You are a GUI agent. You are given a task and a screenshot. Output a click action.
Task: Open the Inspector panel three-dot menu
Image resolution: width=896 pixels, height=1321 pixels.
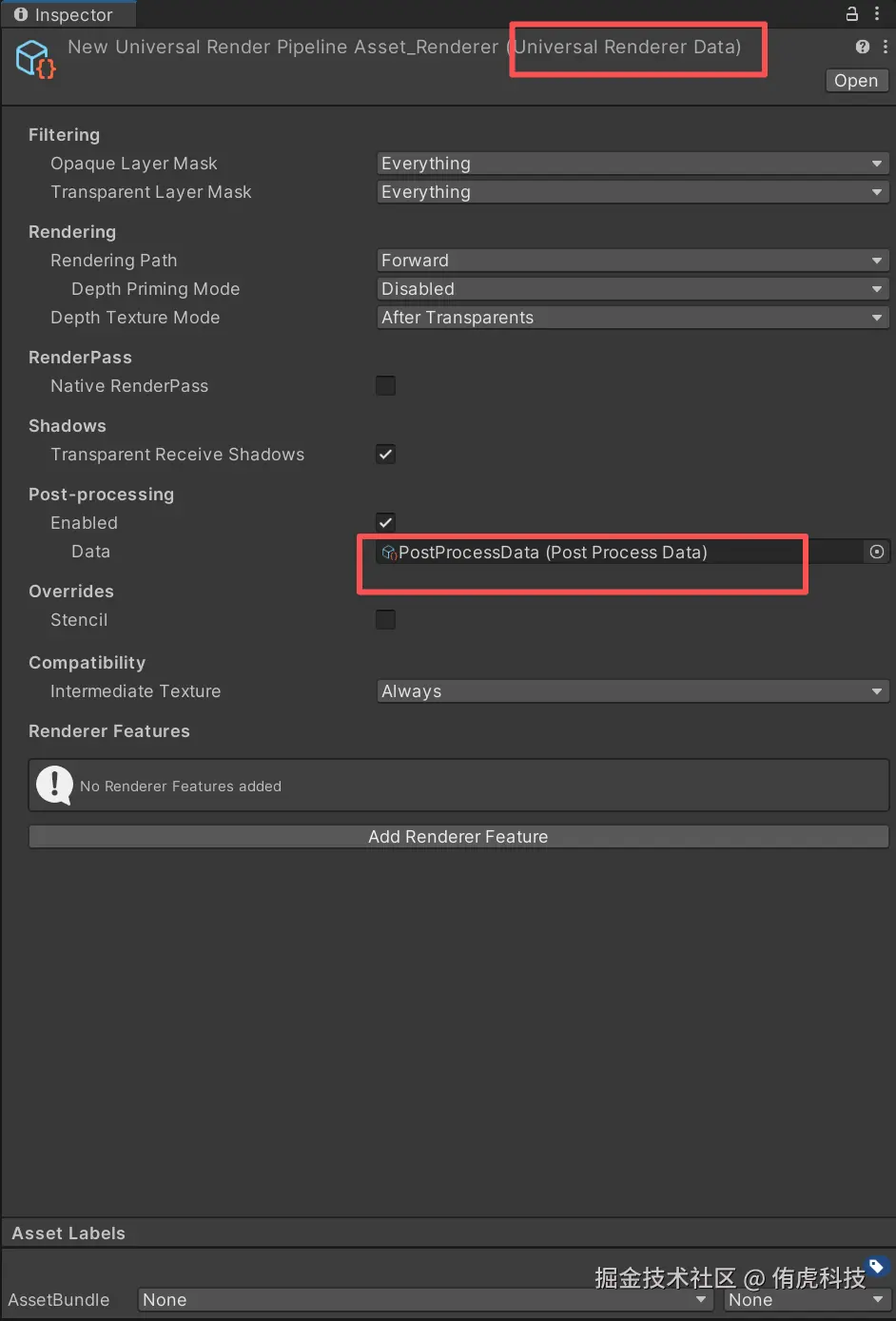pyautogui.click(x=877, y=13)
